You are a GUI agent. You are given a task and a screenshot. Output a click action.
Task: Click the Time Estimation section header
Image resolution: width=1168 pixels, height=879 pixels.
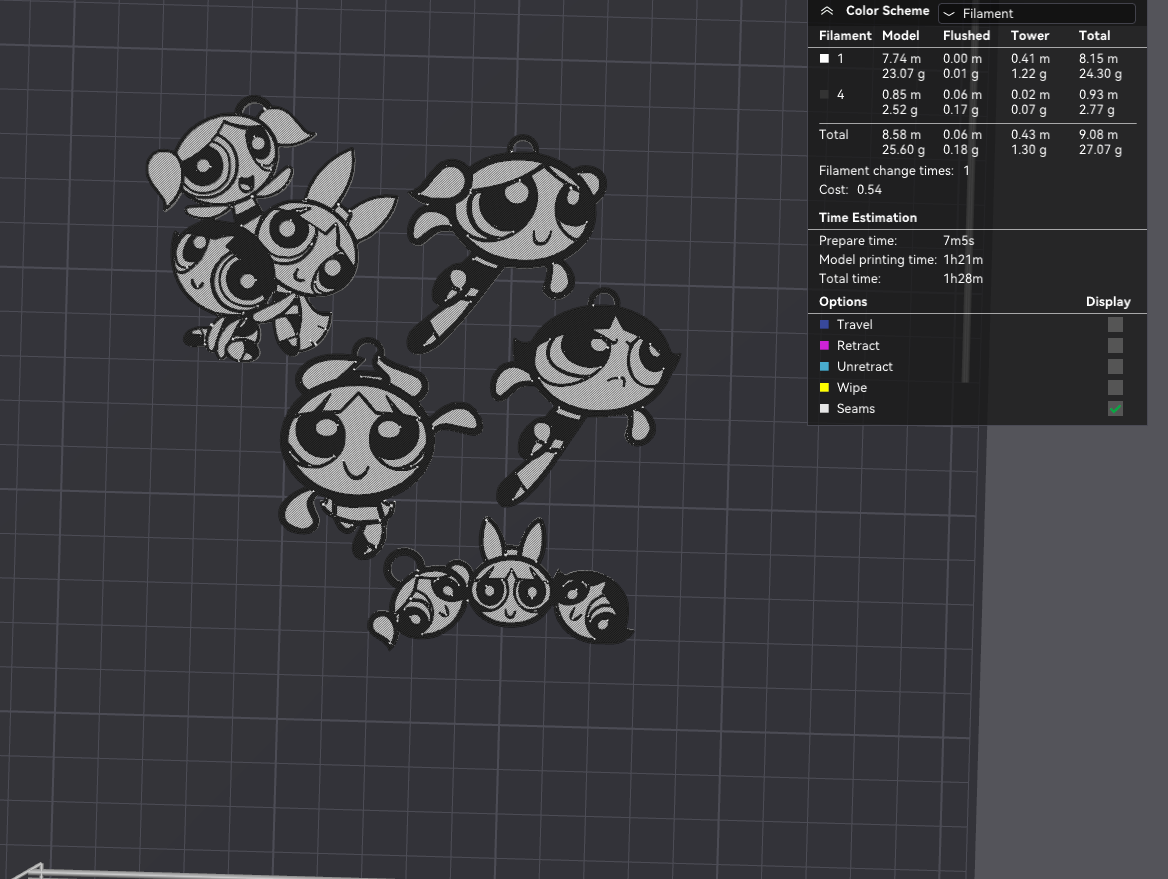[868, 218]
